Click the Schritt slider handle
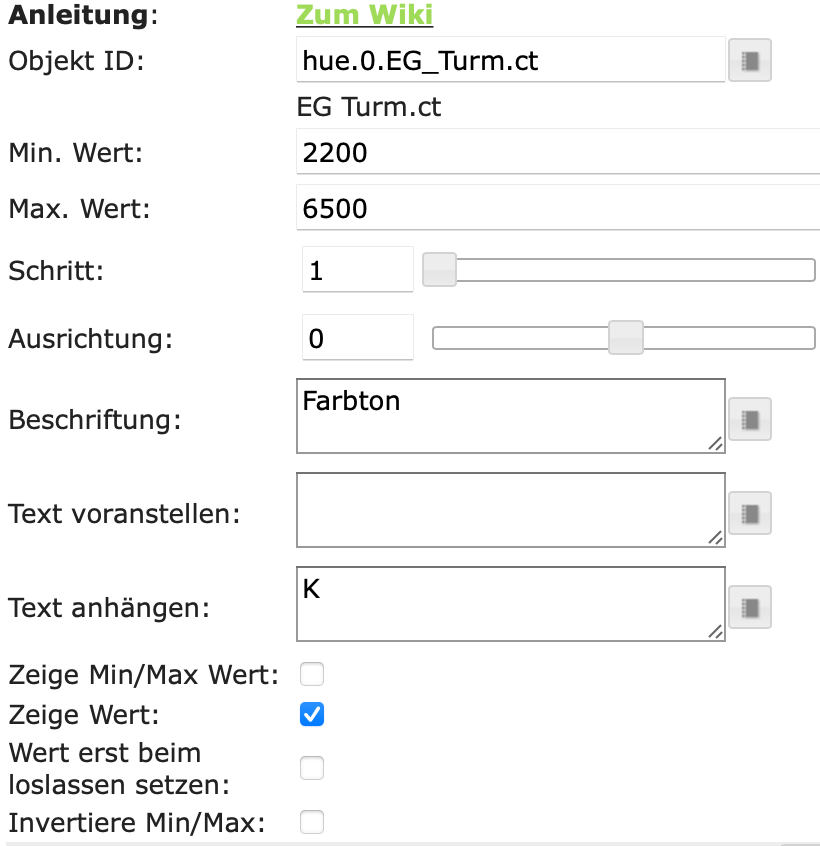This screenshot has width=820, height=846. pos(440,270)
